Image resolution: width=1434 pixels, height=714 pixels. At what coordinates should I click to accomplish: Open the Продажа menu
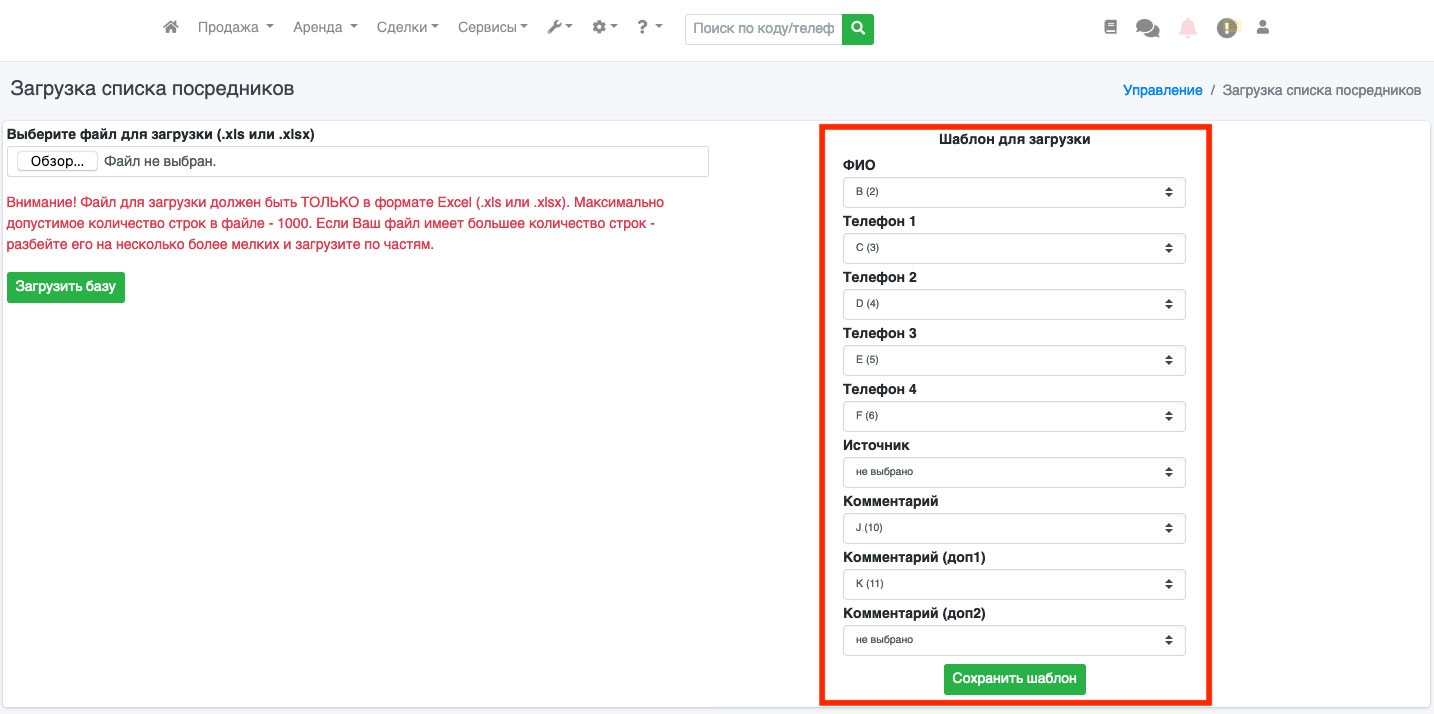point(235,28)
